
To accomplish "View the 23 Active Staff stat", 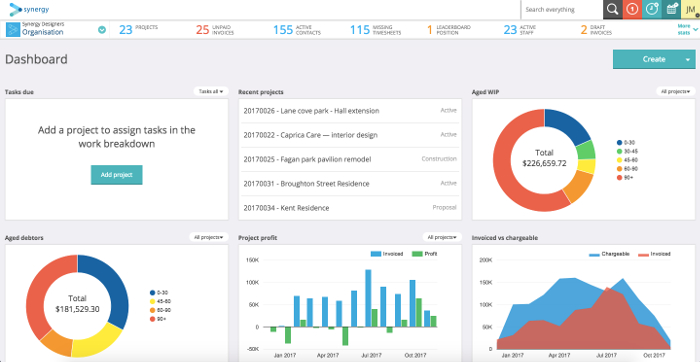I will click(x=520, y=30).
